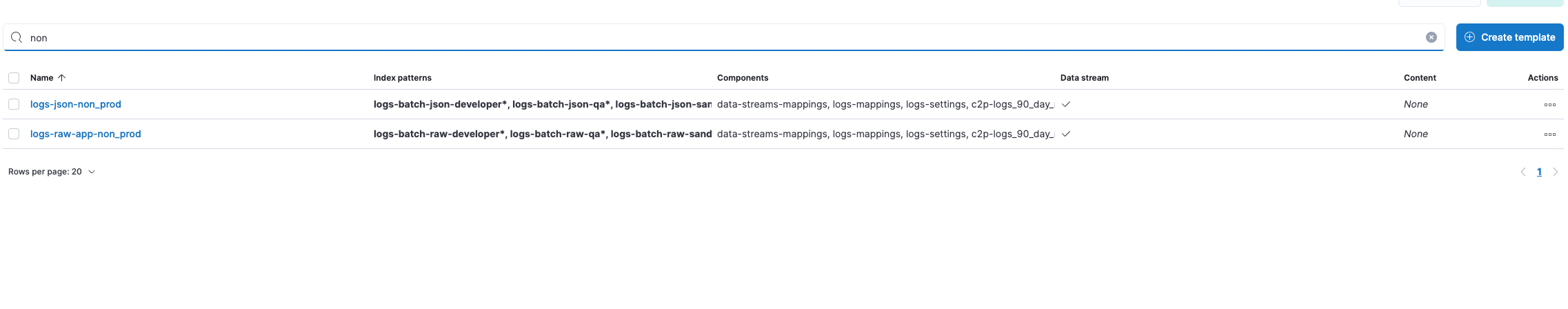Click the Actions column header
The height and width of the screenshot is (309, 1568).
point(1542,78)
